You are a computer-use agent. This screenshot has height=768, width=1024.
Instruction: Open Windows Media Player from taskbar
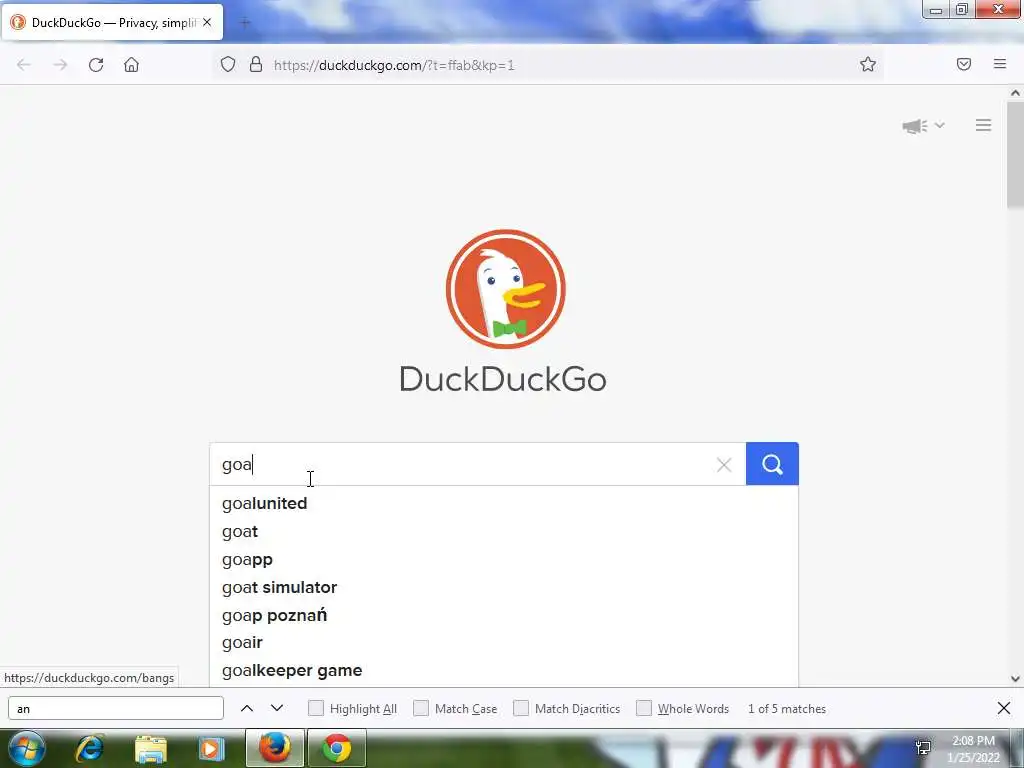coord(211,749)
